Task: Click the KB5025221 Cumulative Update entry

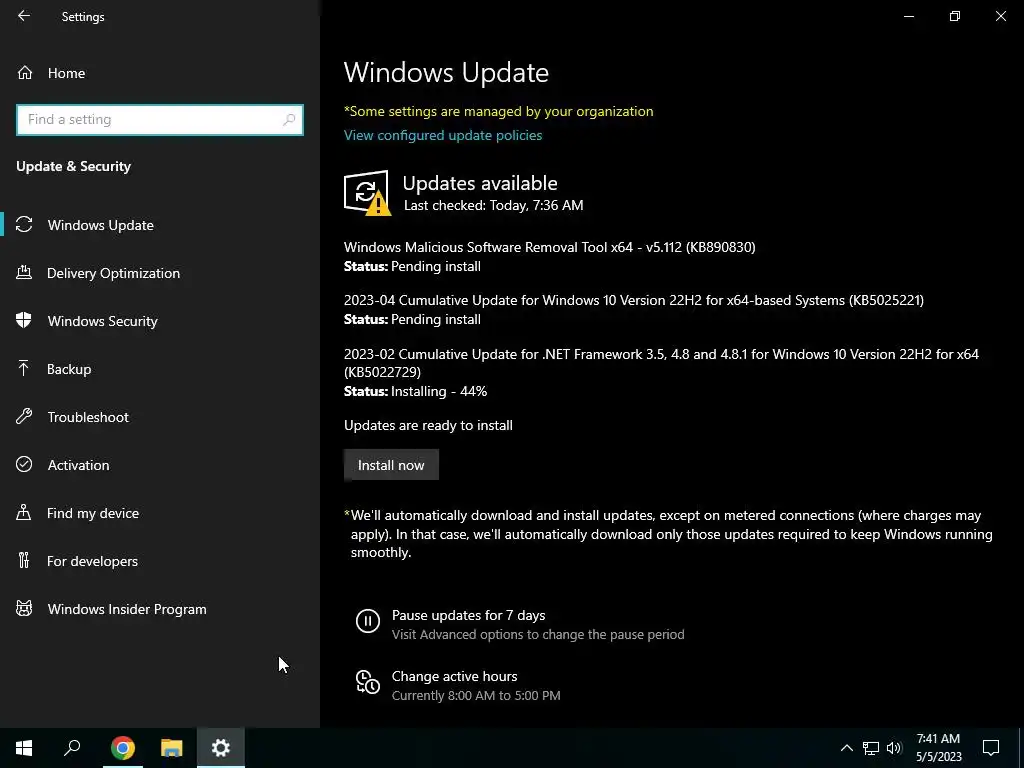Action: (633, 300)
